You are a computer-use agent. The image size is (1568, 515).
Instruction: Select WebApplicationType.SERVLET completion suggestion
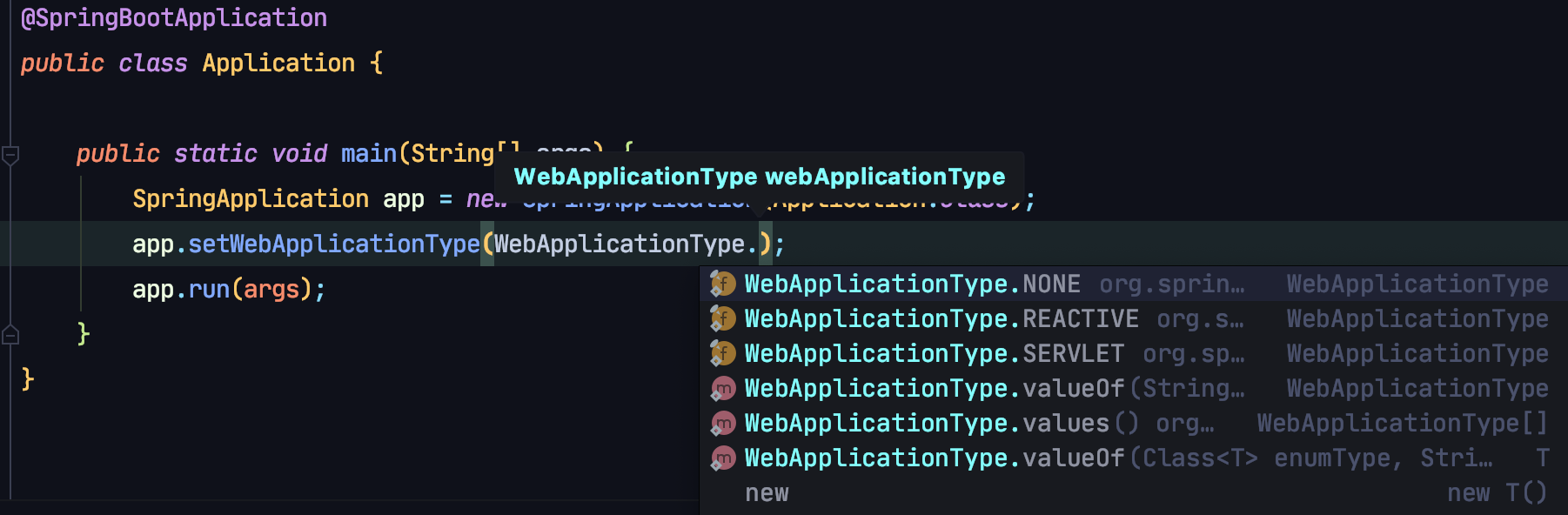pos(1134,353)
